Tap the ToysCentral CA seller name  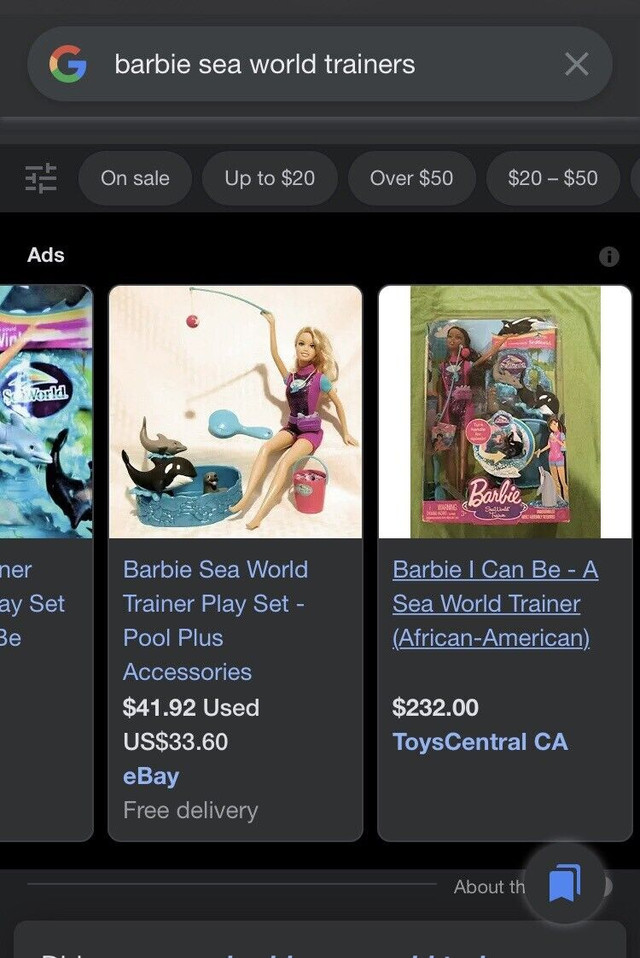click(x=479, y=742)
